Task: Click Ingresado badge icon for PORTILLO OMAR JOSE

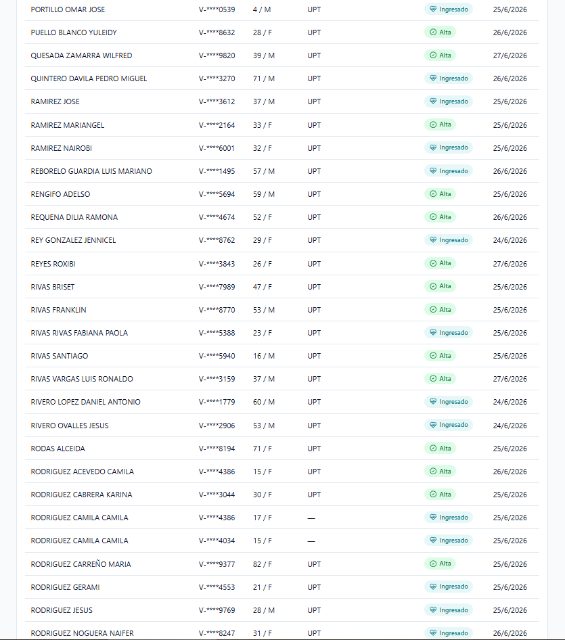Action: pyautogui.click(x=433, y=9)
